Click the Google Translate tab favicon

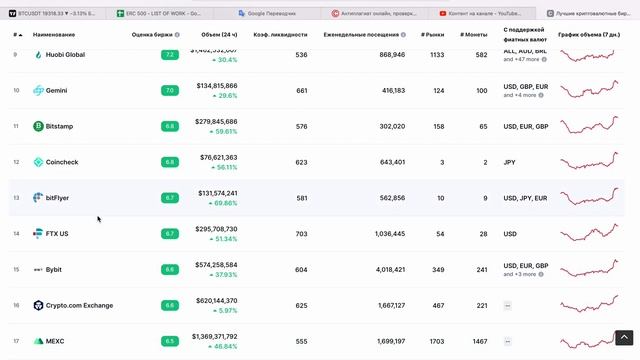(242, 13)
